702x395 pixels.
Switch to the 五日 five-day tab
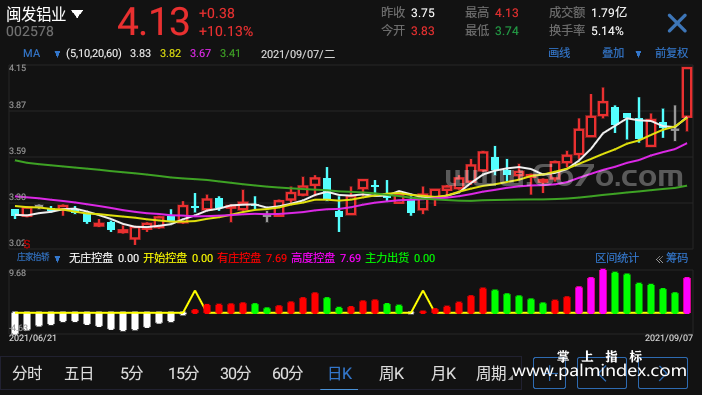[x=79, y=373]
